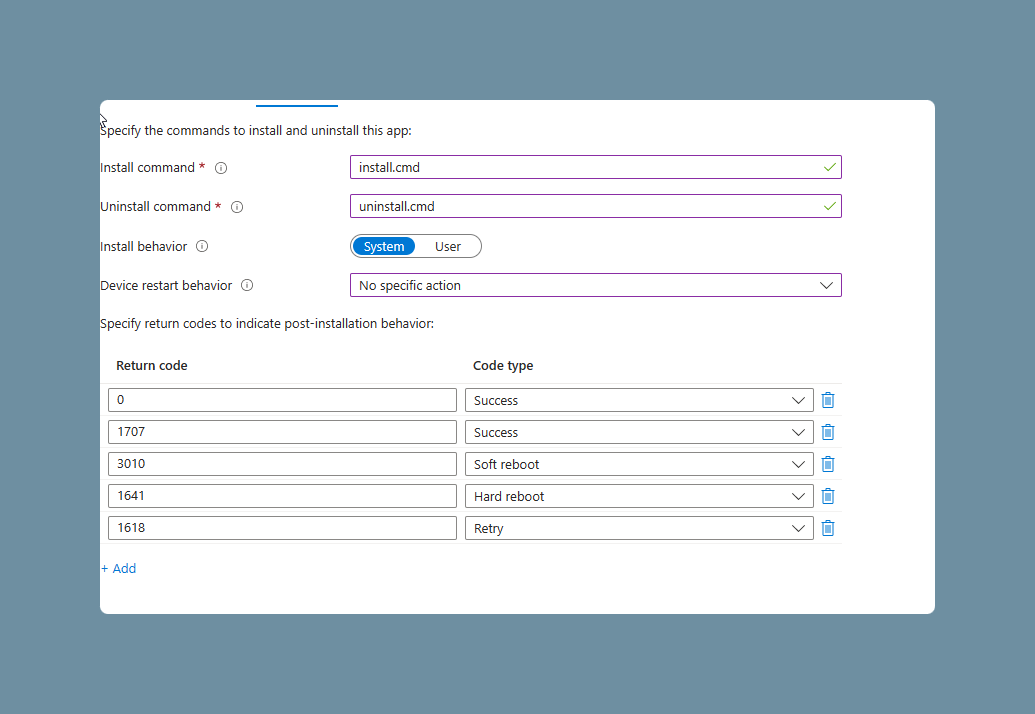Open code type dropdown for code 0

click(x=639, y=400)
